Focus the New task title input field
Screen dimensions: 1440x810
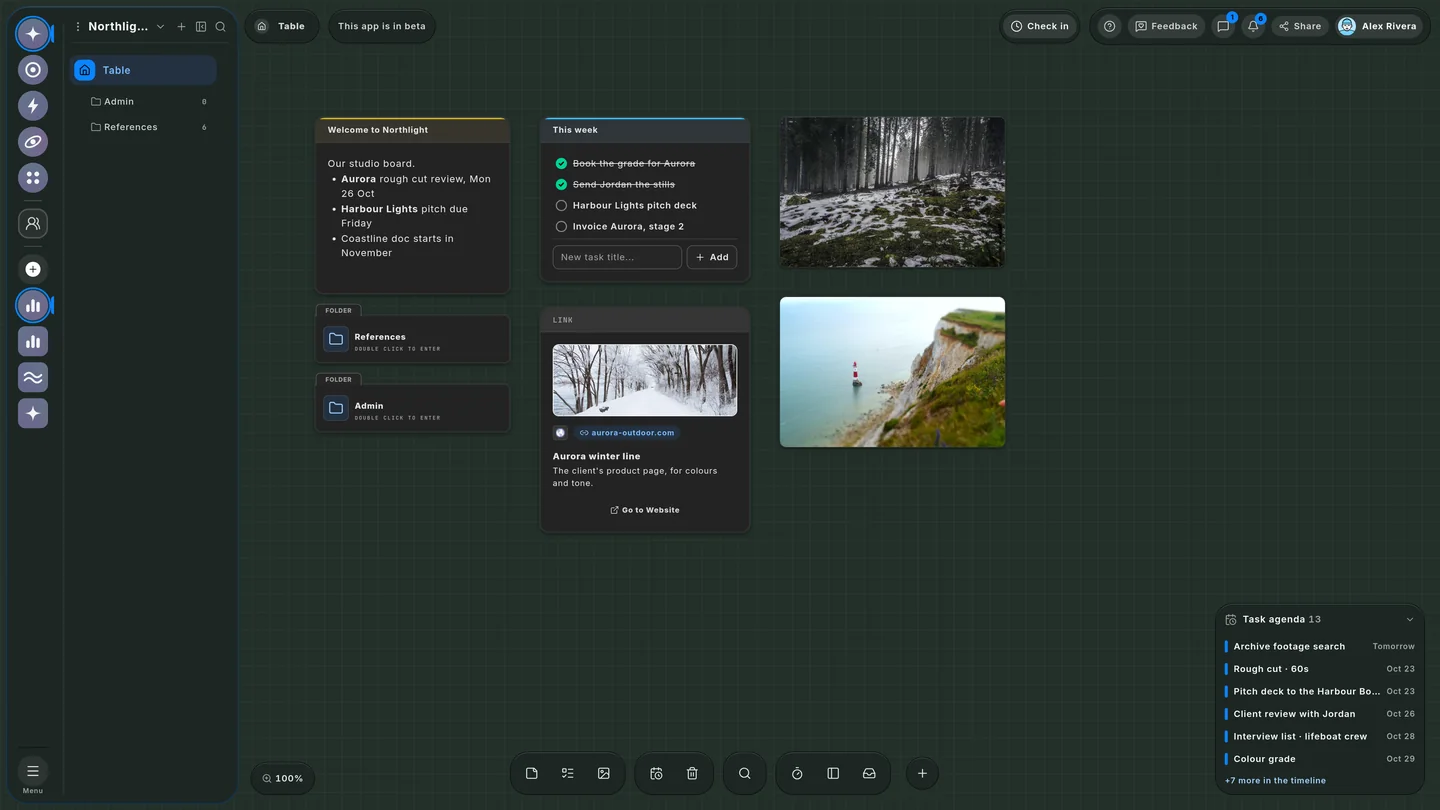(617, 257)
